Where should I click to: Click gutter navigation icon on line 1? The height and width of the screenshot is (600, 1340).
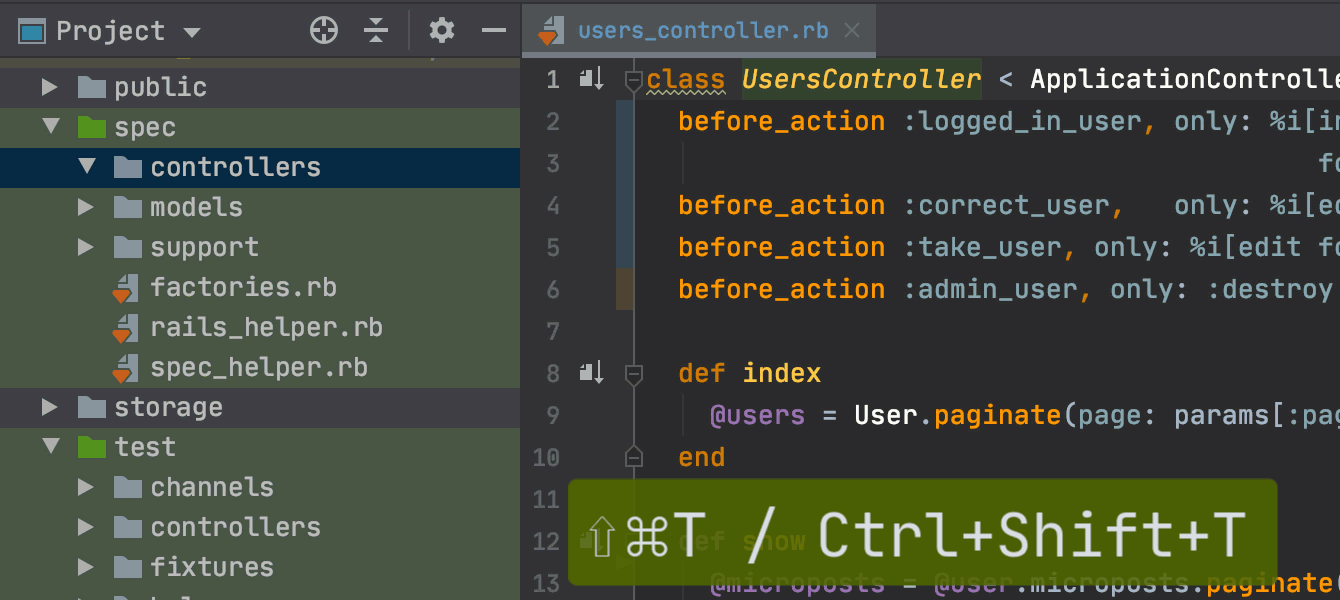tap(592, 79)
